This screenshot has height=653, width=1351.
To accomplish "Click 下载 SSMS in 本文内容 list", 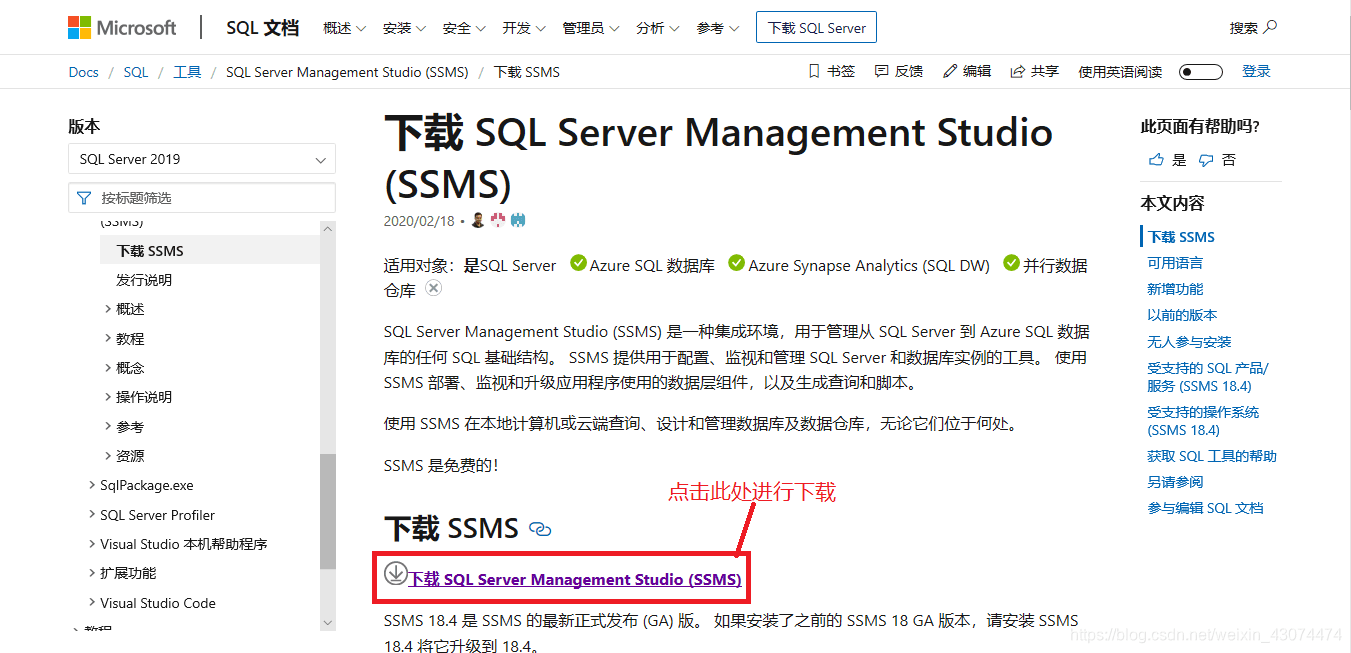I will tap(1181, 237).
